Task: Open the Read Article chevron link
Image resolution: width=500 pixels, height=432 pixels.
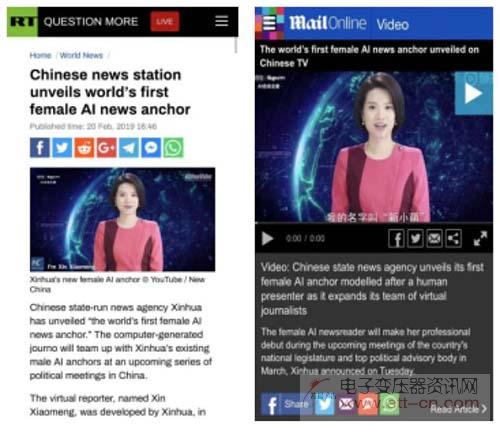Action: pos(459,409)
